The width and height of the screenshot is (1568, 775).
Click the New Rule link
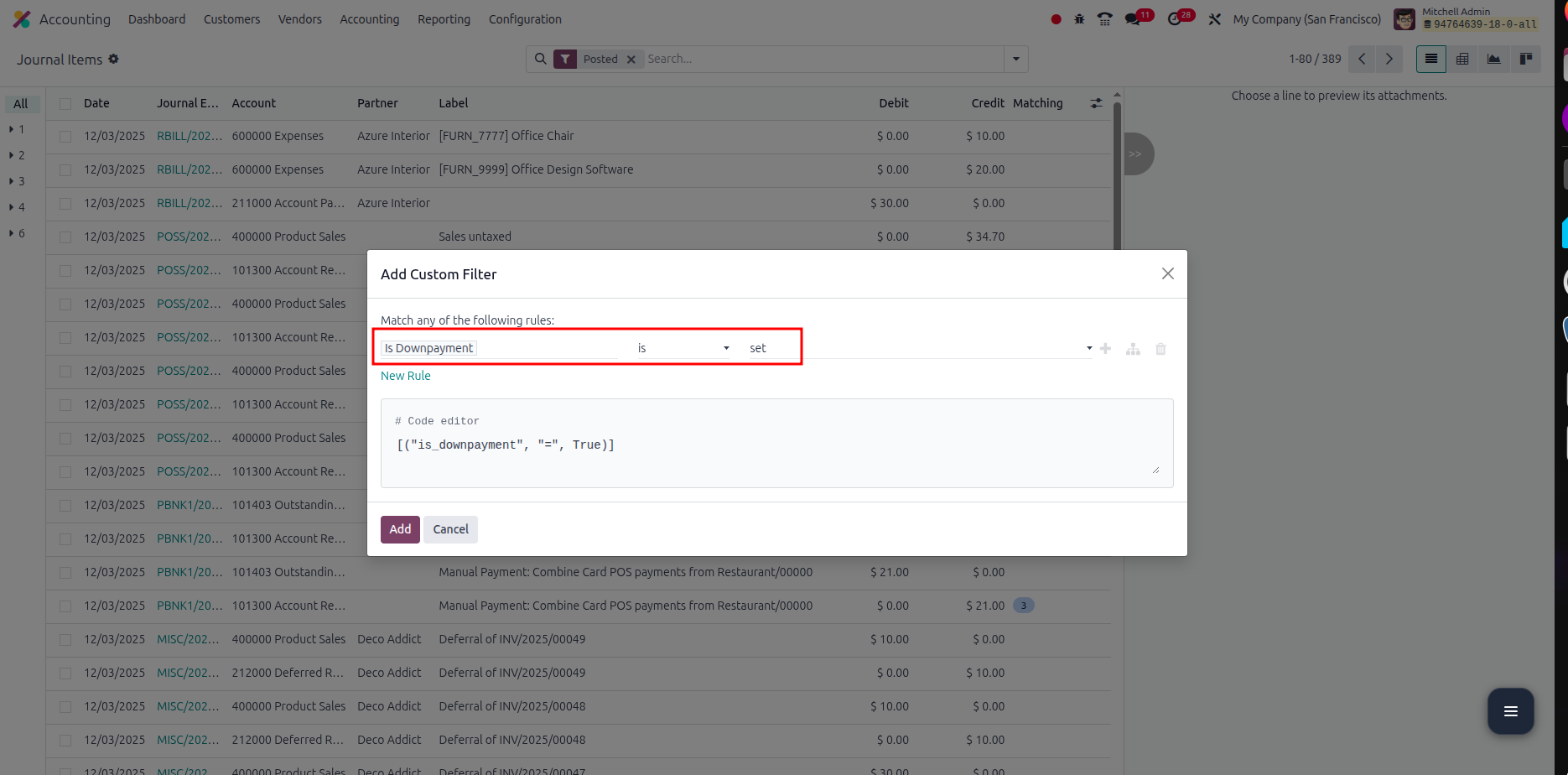pos(406,376)
